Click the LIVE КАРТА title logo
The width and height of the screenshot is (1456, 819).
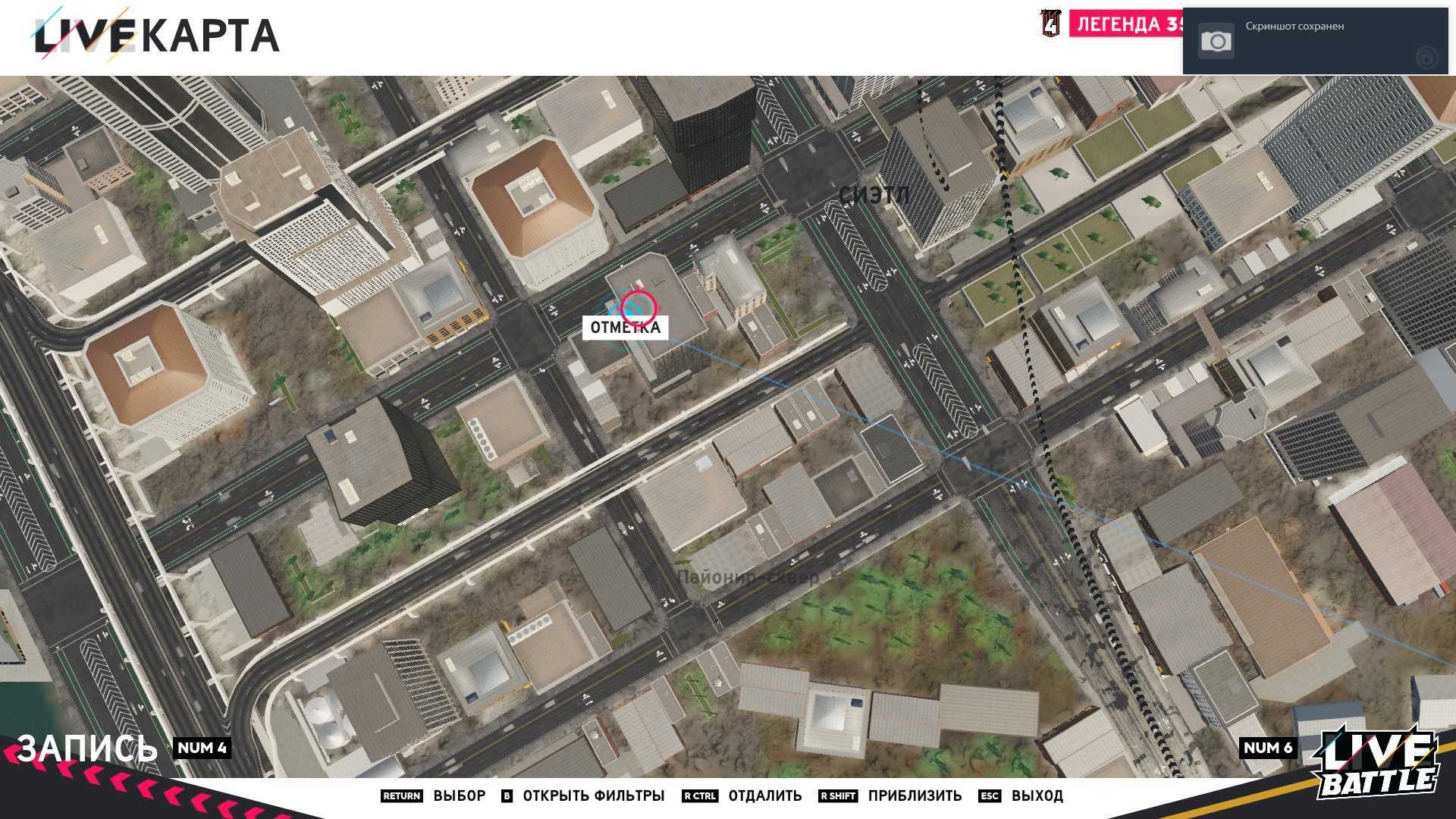click(157, 36)
